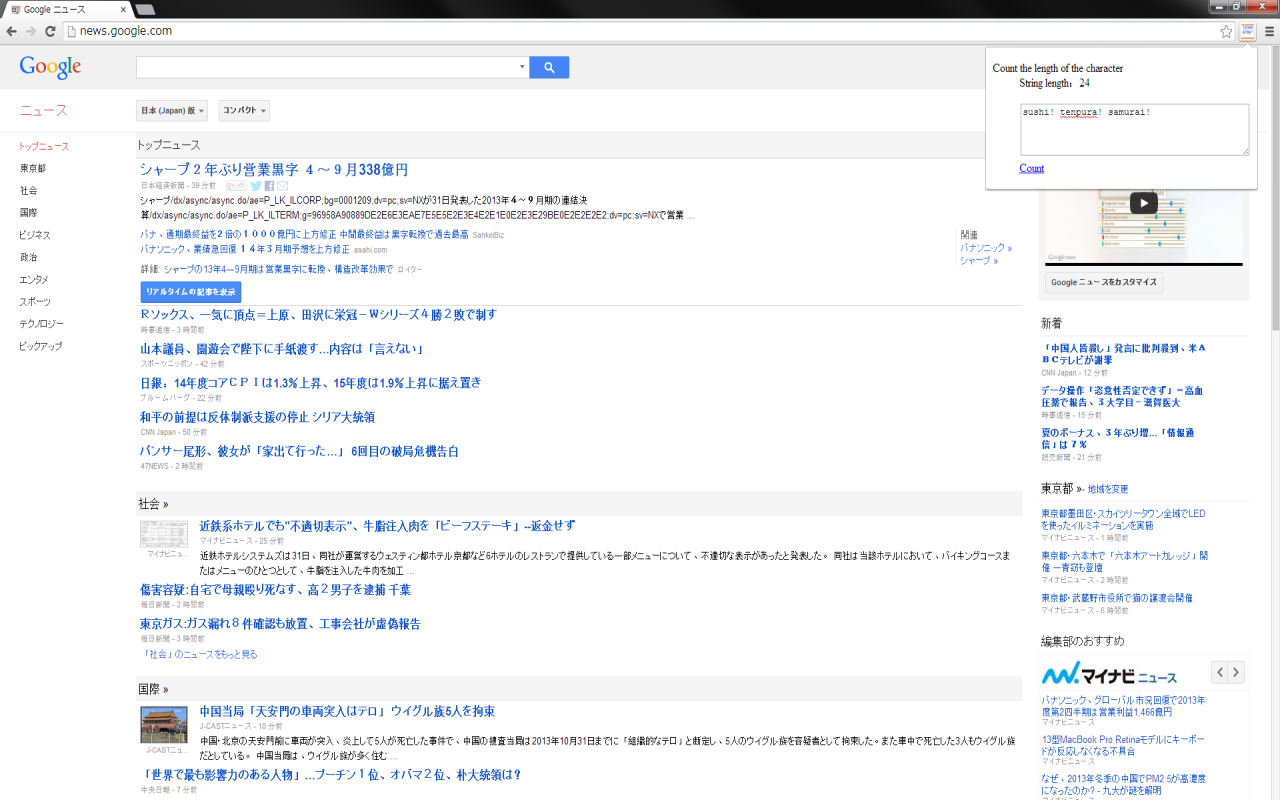Select テクノロジー in sidebar
The image size is (1280, 800).
point(41,324)
